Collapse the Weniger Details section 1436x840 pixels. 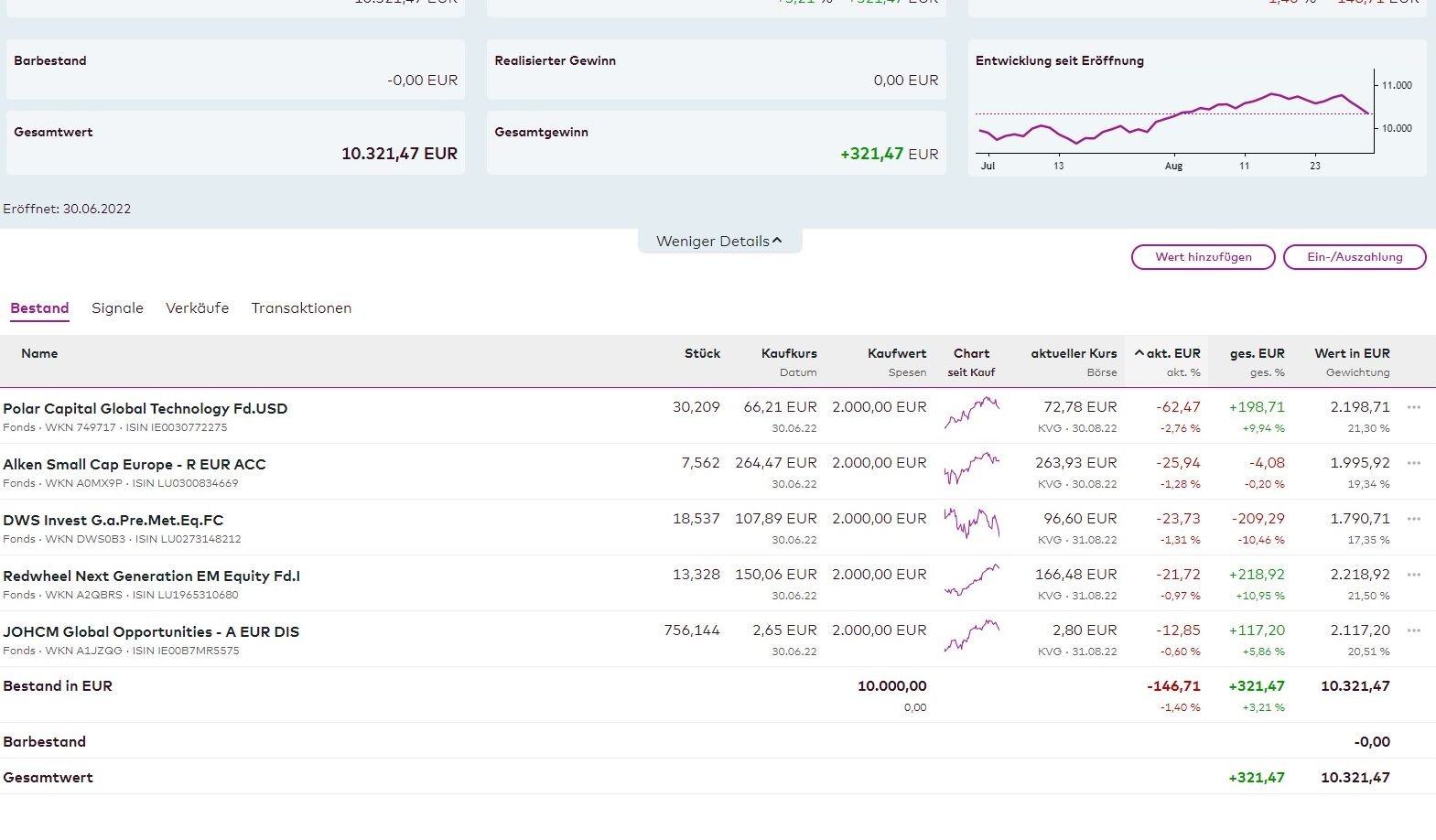719,242
